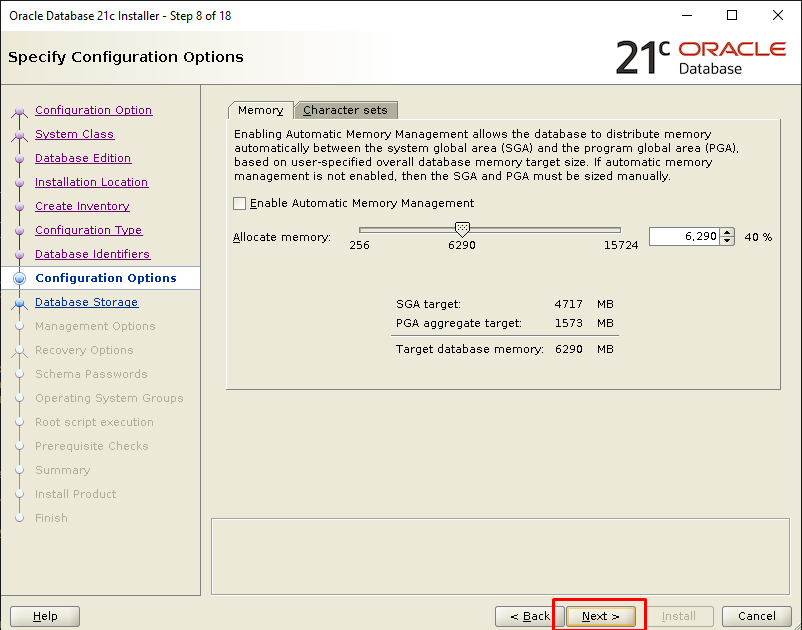Go back with the Back button

[x=530, y=616]
